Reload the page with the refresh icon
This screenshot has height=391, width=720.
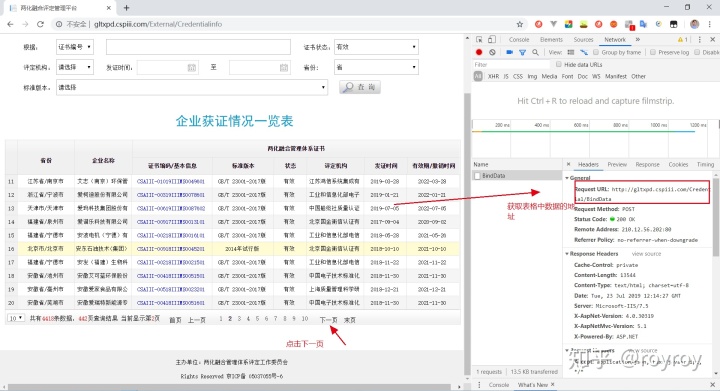point(40,24)
